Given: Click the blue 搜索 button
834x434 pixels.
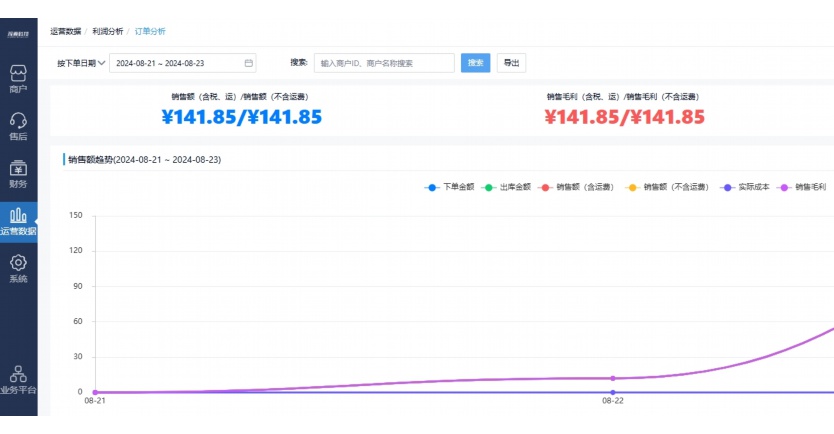Looking at the screenshot, I should (x=476, y=63).
